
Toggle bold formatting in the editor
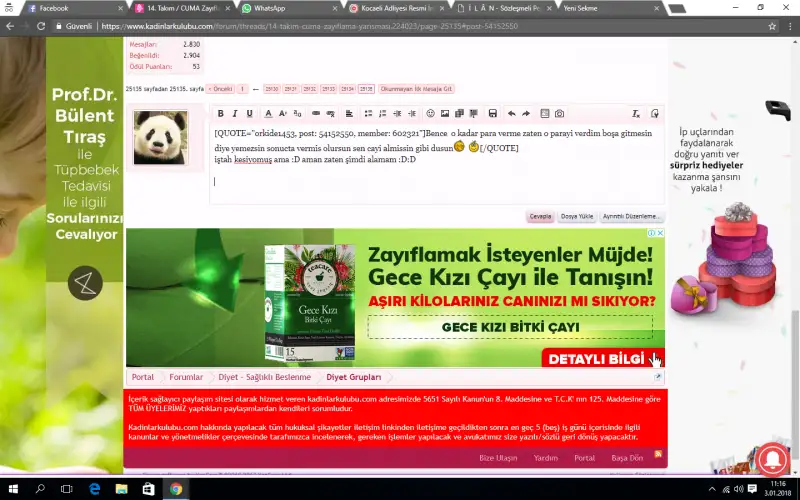click(221, 114)
